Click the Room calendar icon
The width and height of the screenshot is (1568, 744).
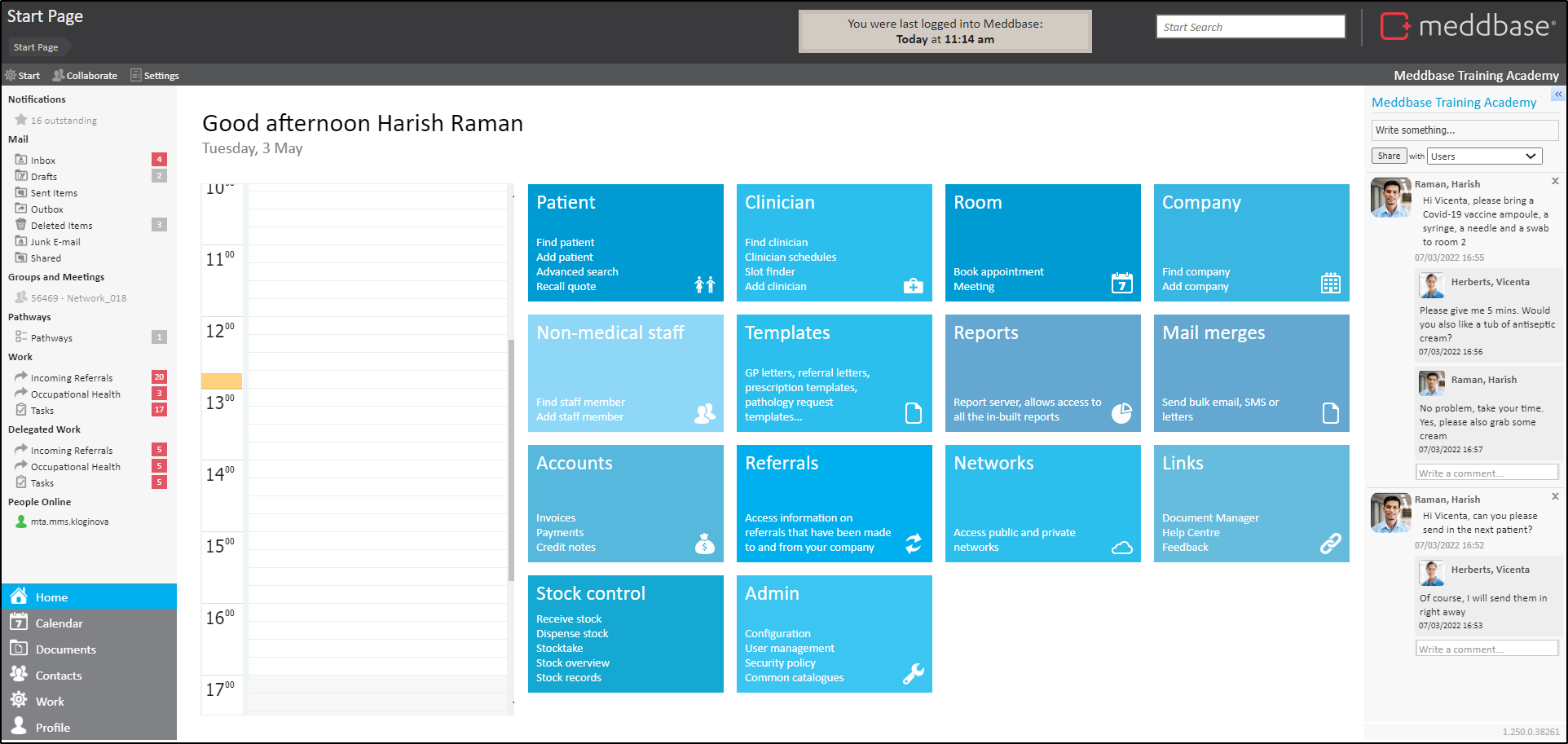(1121, 283)
